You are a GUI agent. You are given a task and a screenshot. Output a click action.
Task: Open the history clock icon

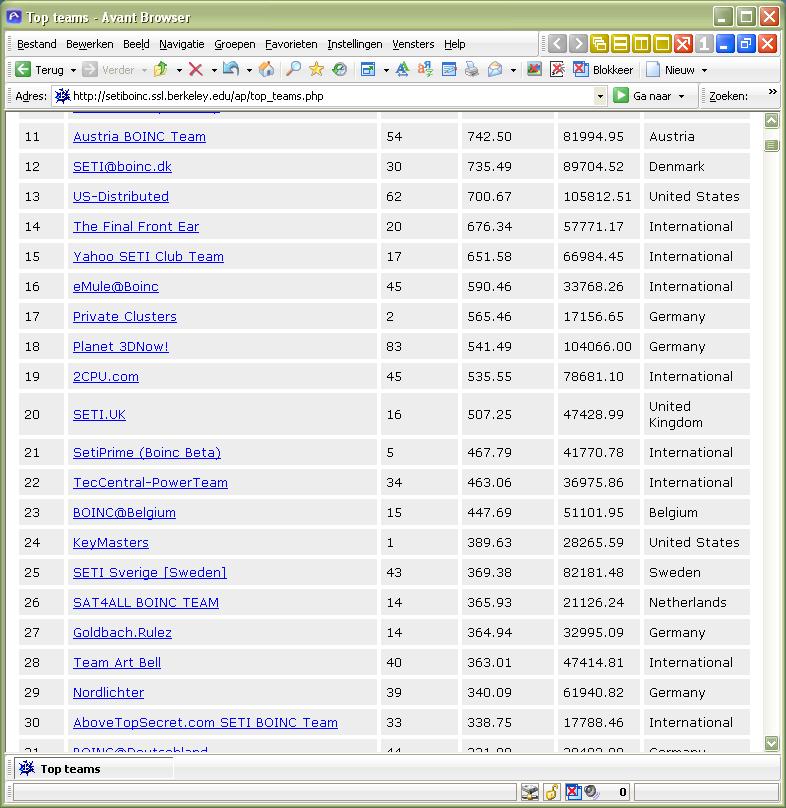339,69
